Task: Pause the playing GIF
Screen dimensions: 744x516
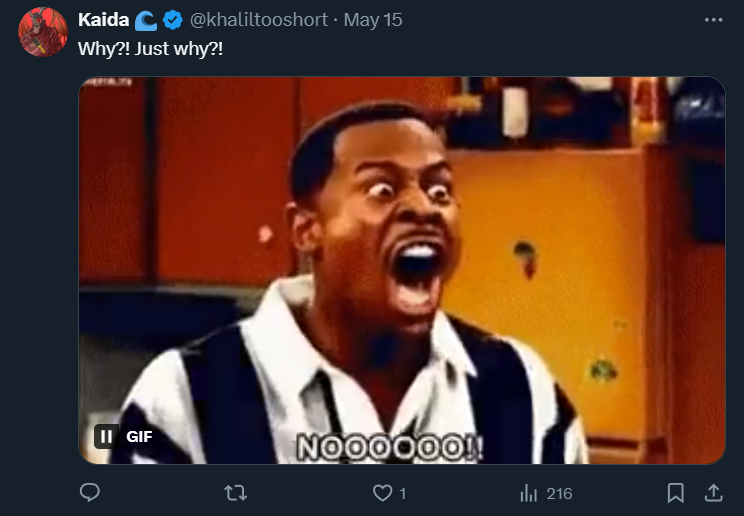Action: click(x=106, y=436)
